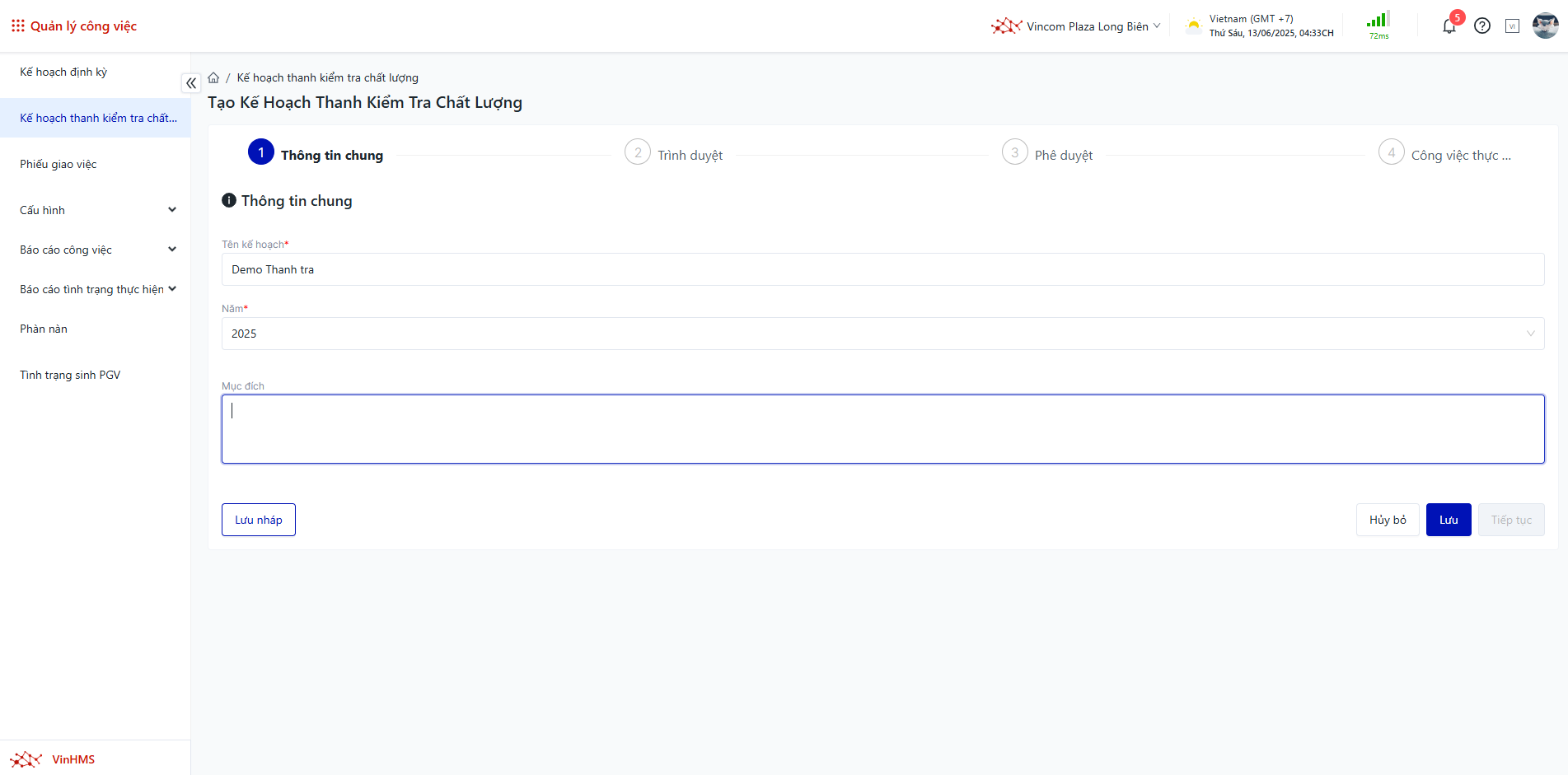The image size is (1568, 775).
Task: Expand the Cấu hình menu
Action: click(97, 210)
